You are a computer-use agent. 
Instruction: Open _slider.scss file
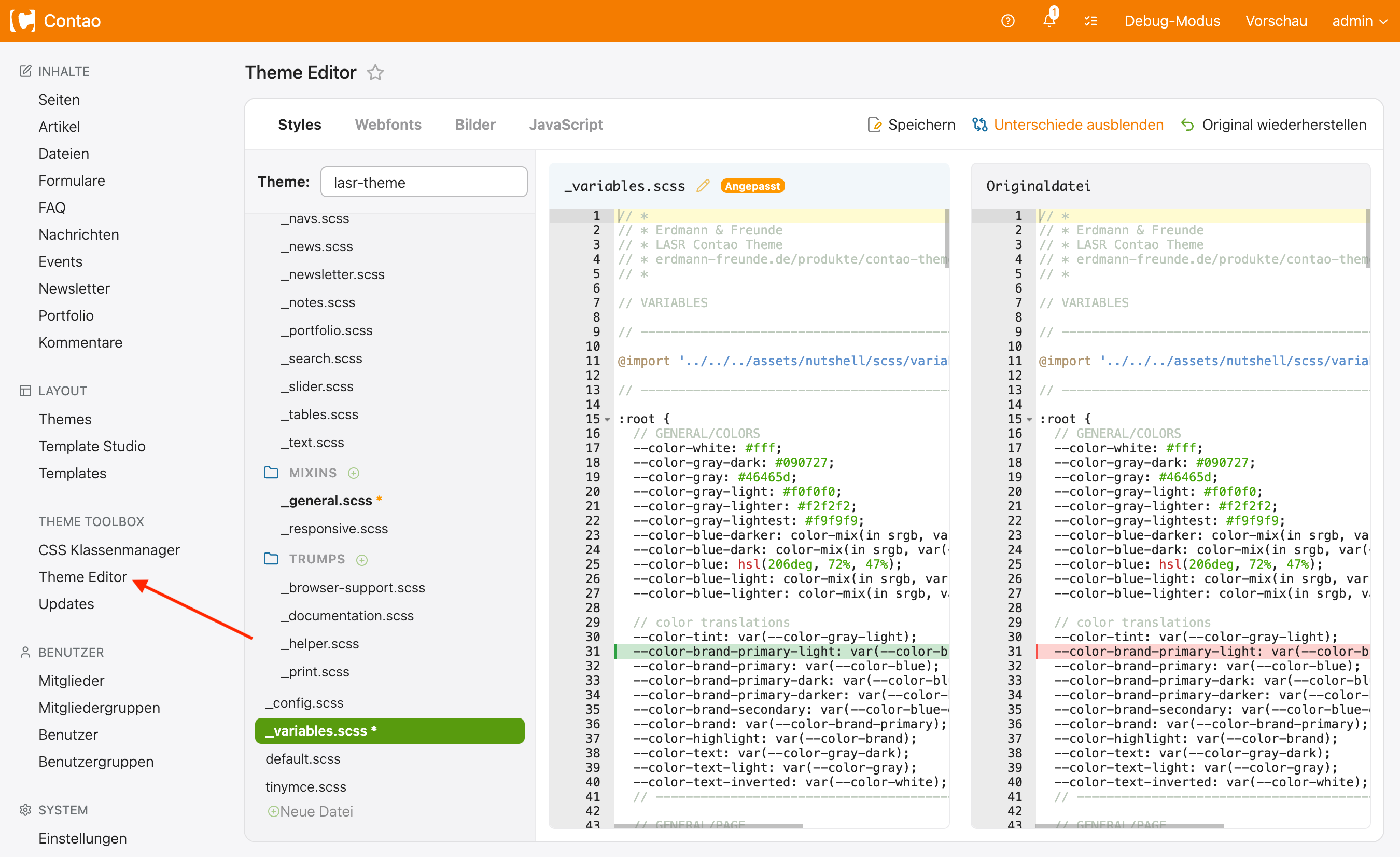317,386
